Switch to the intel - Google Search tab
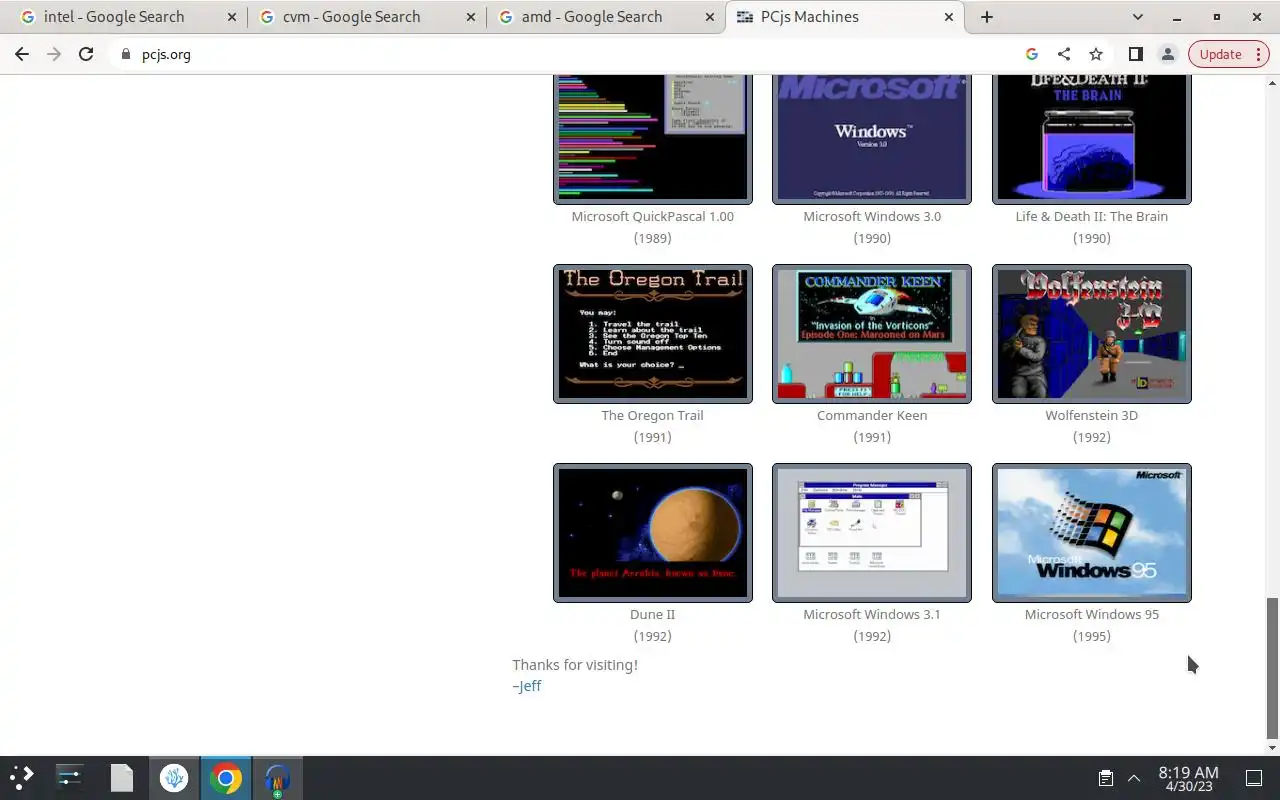The image size is (1280, 800). [127, 17]
